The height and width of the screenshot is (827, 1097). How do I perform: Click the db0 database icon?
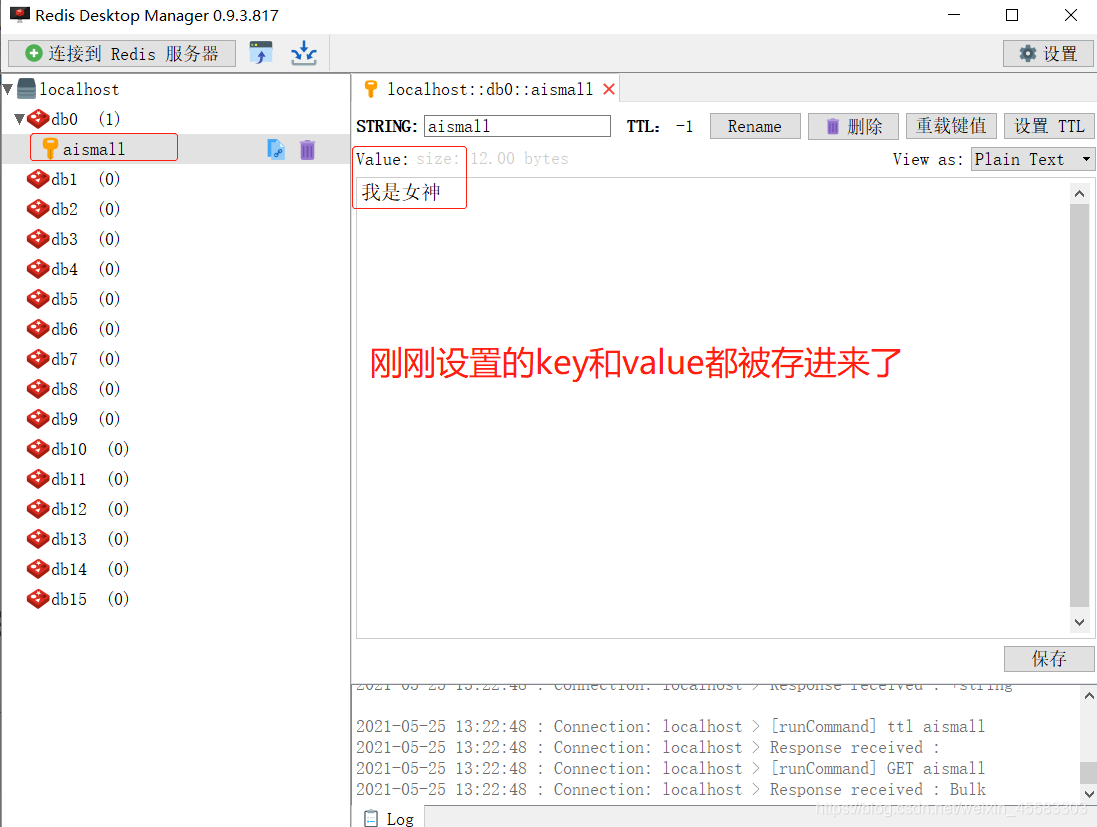[38, 119]
